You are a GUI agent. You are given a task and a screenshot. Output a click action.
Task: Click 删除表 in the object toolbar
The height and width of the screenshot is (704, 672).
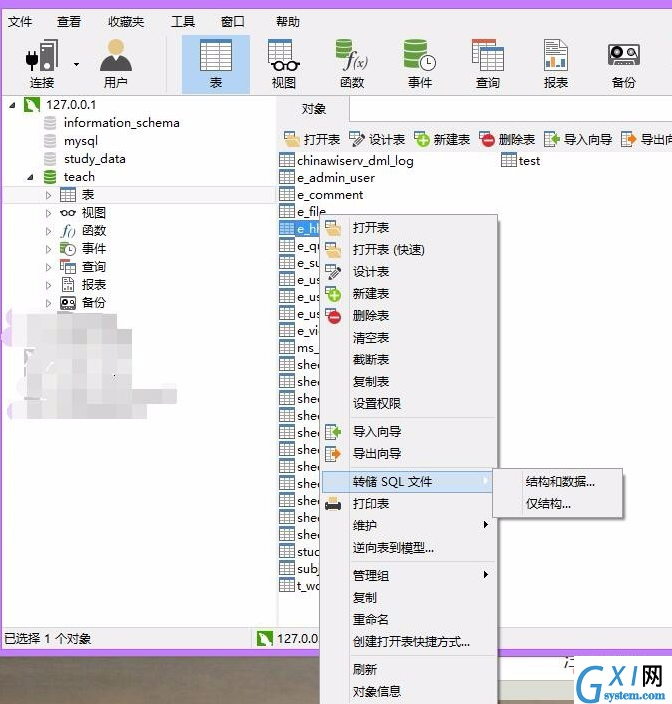click(x=507, y=140)
